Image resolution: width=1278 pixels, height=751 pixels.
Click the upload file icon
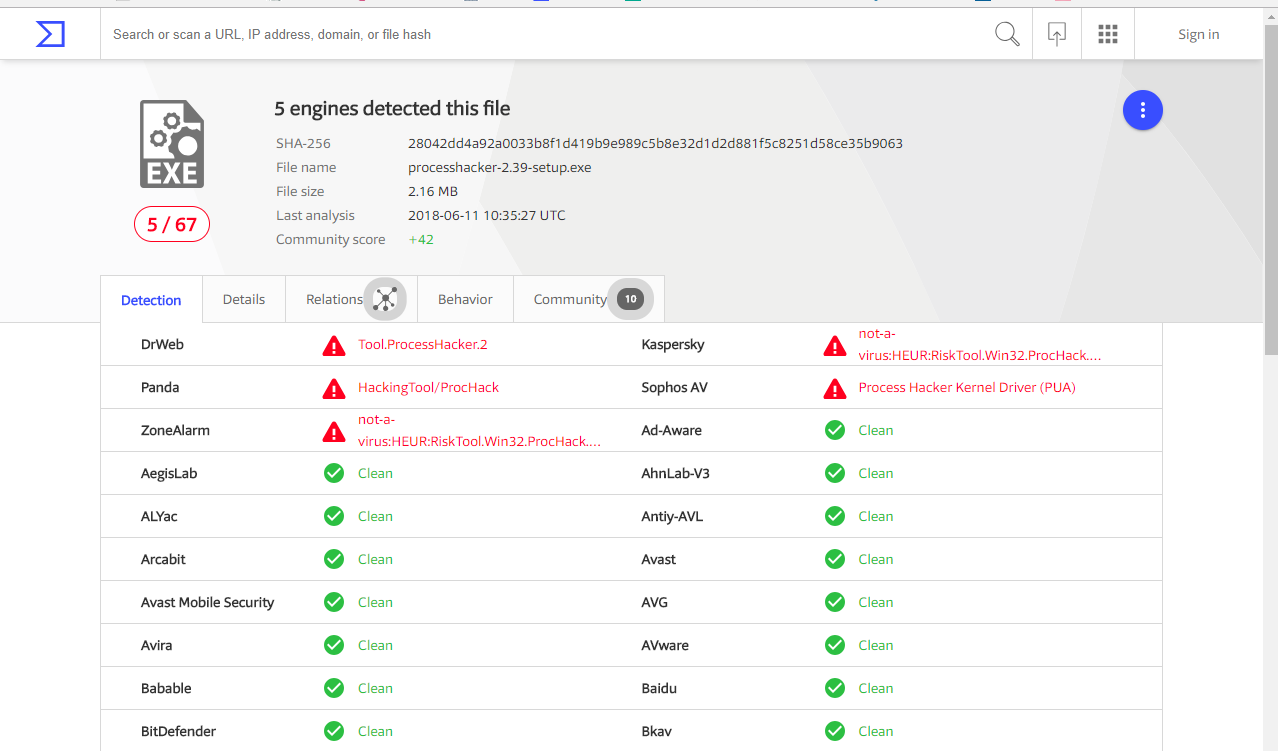[1057, 34]
